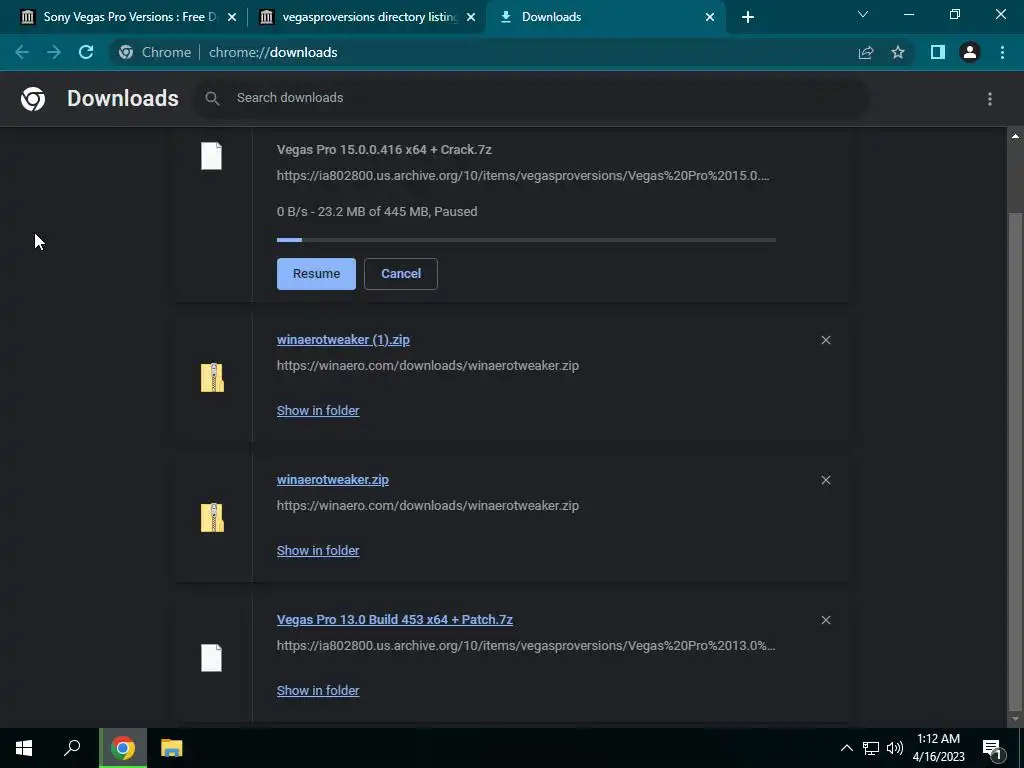This screenshot has width=1024, height=768.
Task: Click the file icon for Vegas Pro 13.0 download
Action: [x=211, y=658]
